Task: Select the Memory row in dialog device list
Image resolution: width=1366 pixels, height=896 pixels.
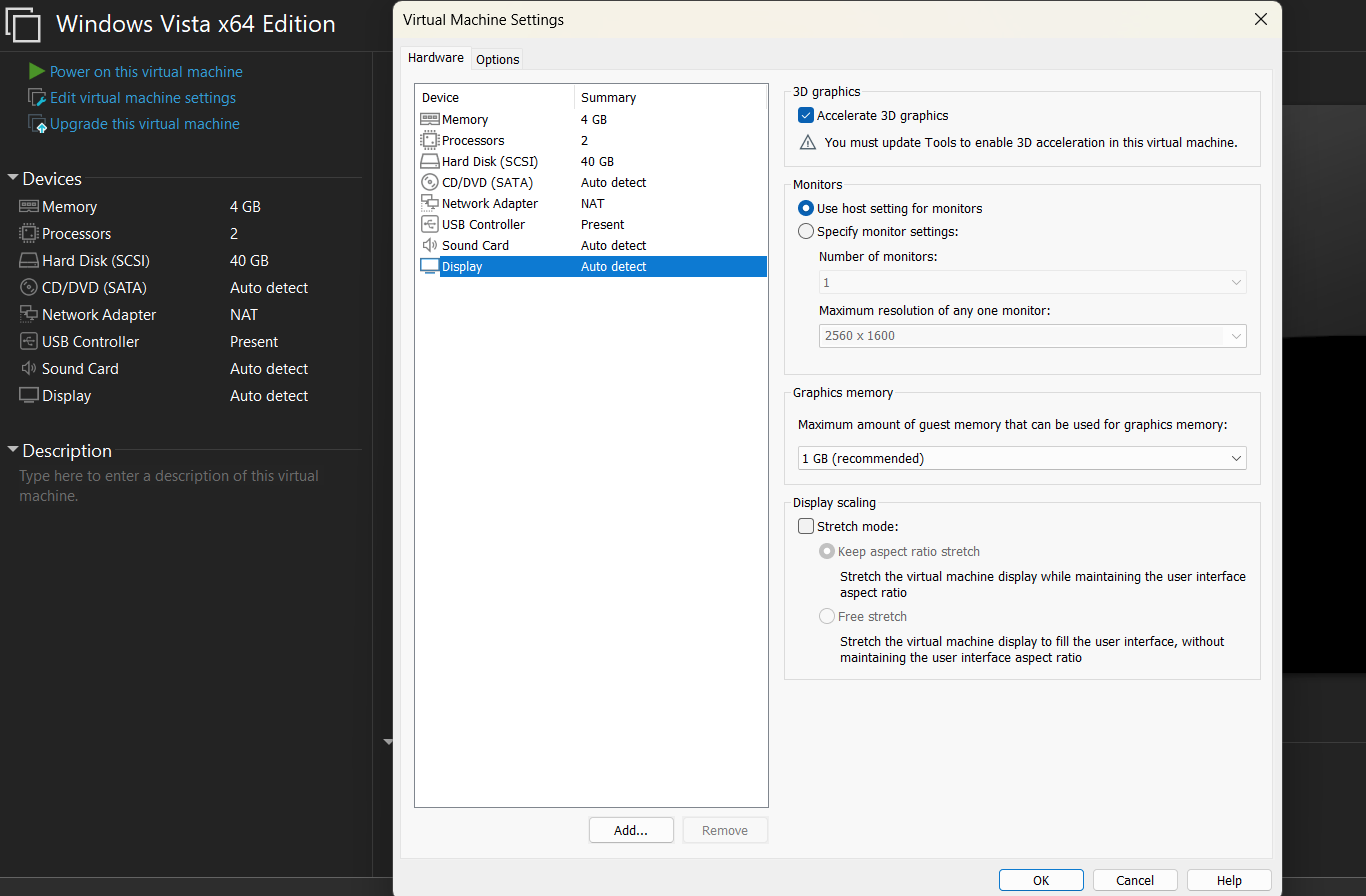Action: point(592,119)
